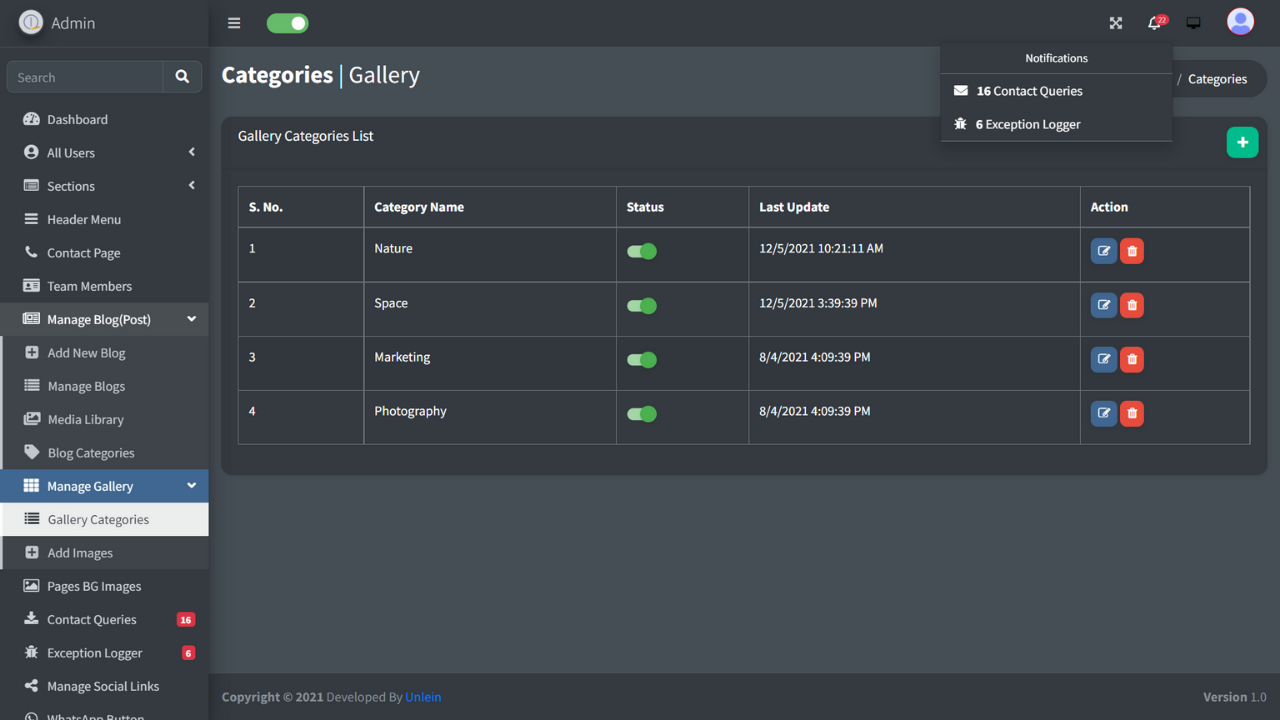This screenshot has width=1280, height=720.
Task: Open the notifications bell icon
Action: pos(1153,23)
